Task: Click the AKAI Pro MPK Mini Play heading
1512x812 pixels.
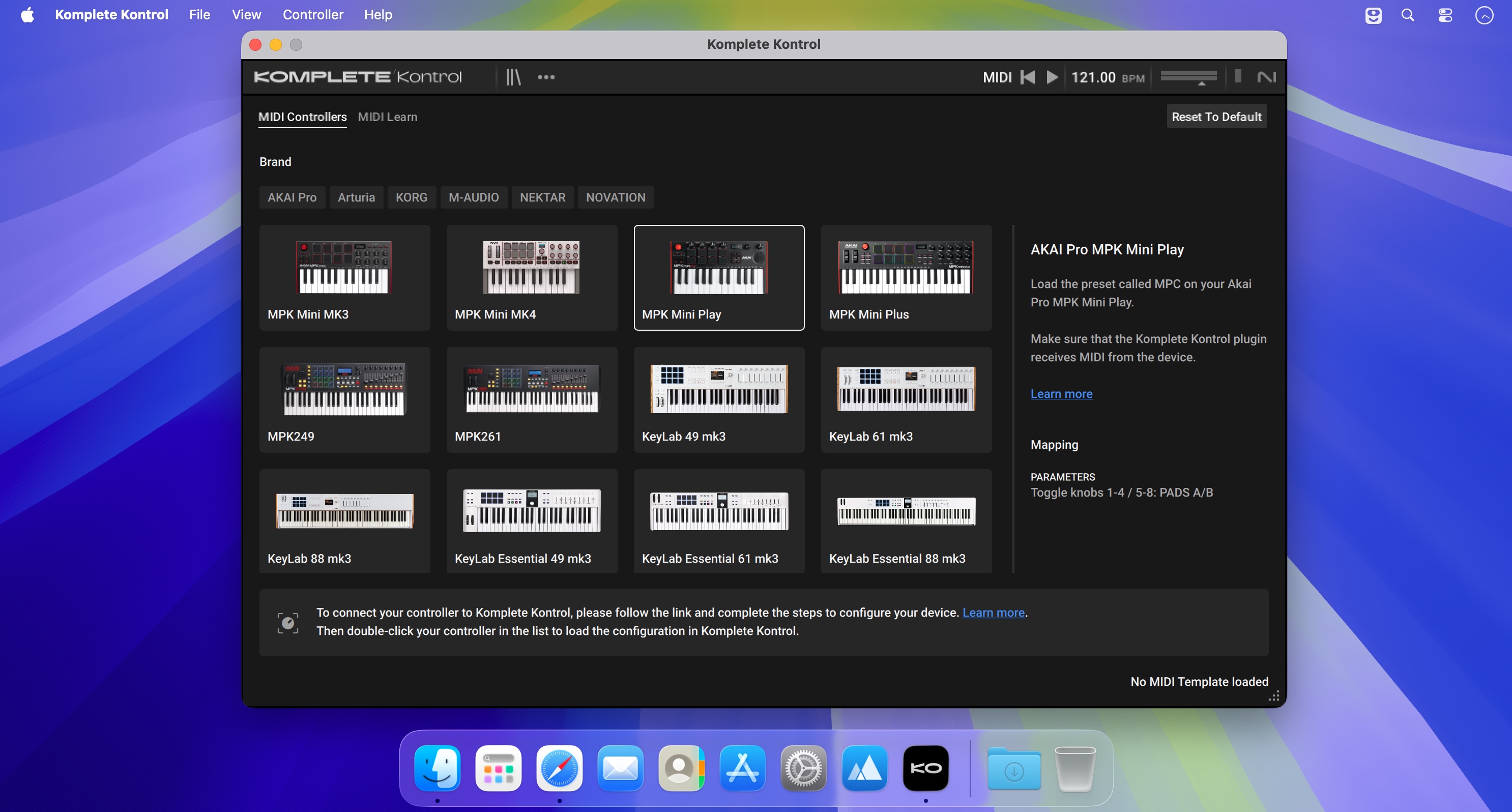Action: [1107, 249]
